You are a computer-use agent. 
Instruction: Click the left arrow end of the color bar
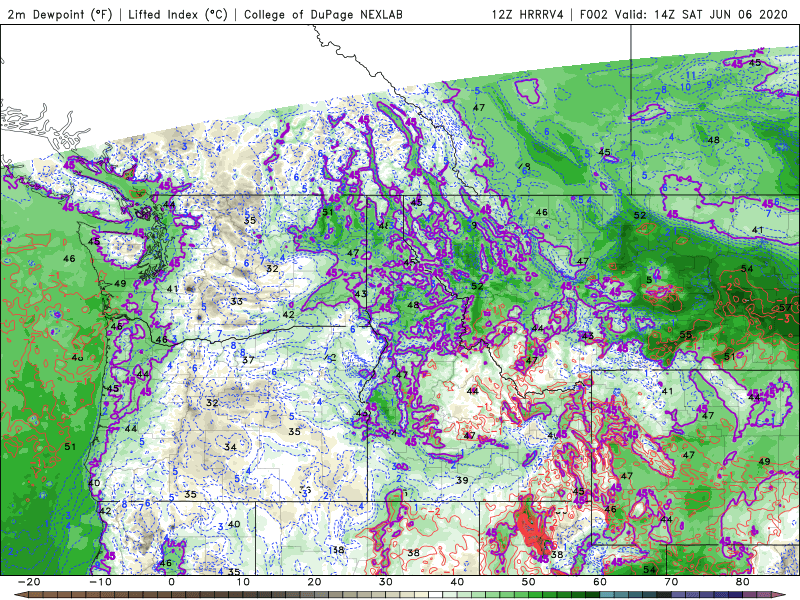(19, 595)
